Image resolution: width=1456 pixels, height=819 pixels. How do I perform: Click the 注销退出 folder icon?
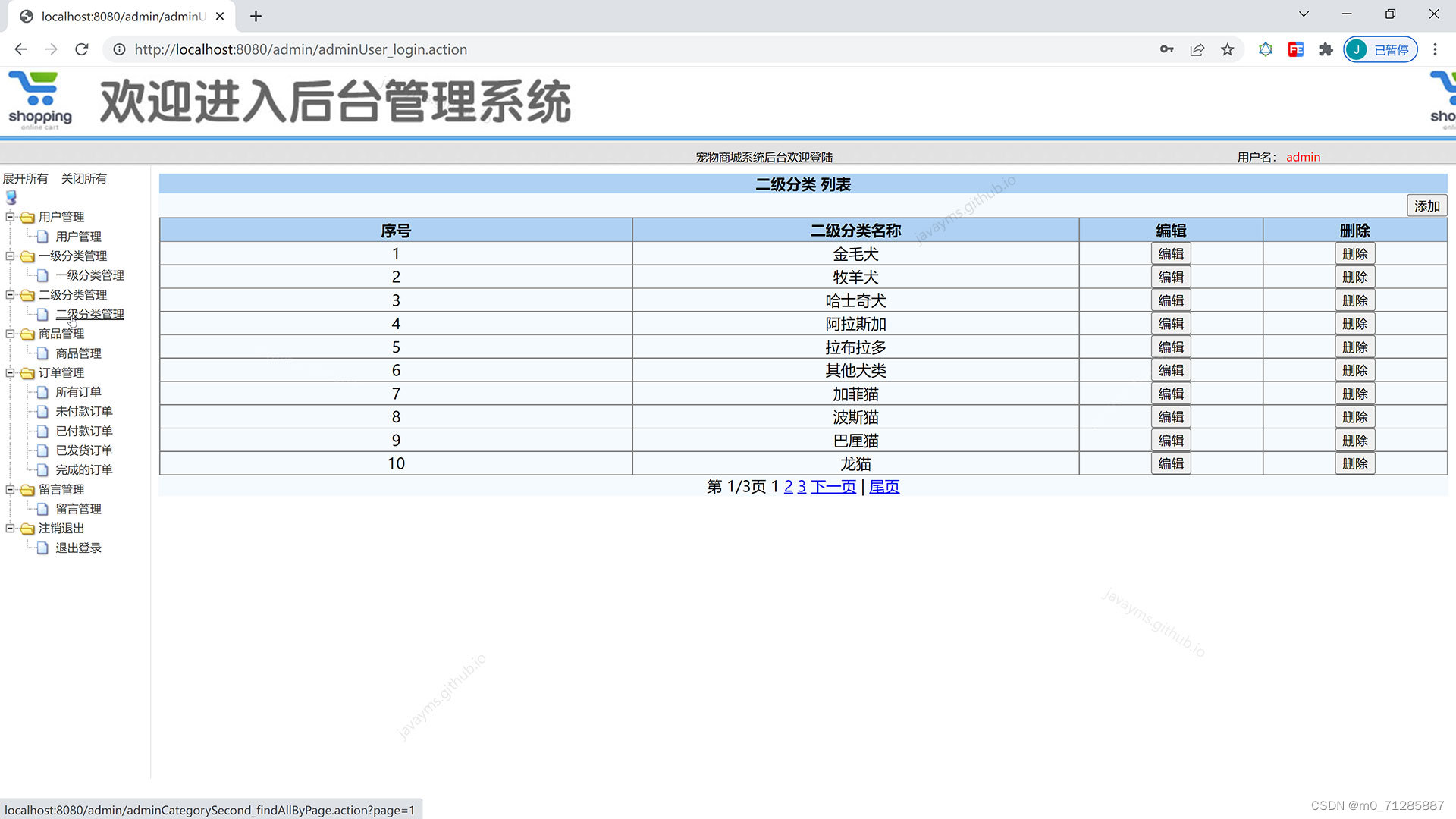pos(27,529)
